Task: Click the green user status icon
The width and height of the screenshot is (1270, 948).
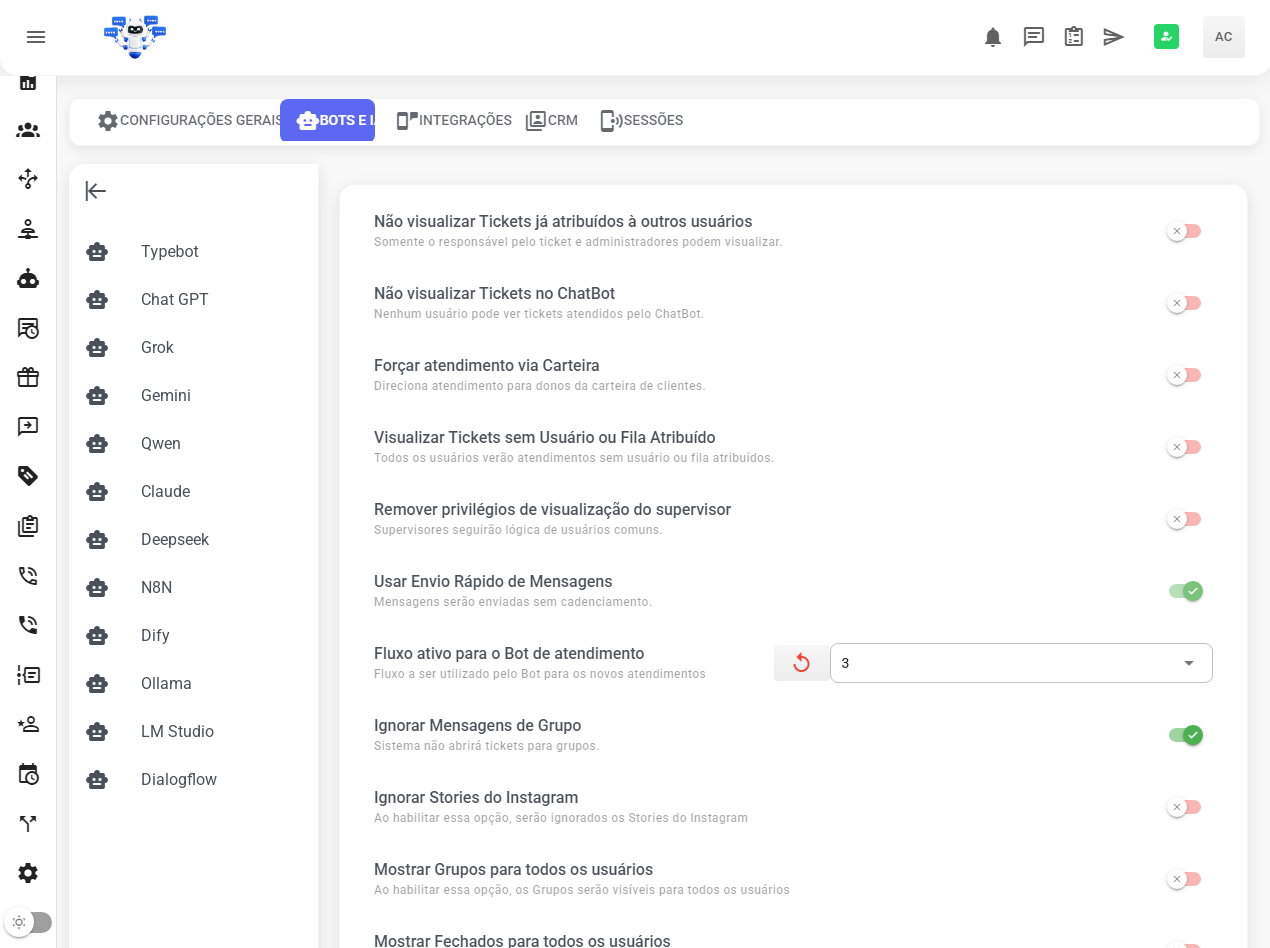Action: [1166, 37]
